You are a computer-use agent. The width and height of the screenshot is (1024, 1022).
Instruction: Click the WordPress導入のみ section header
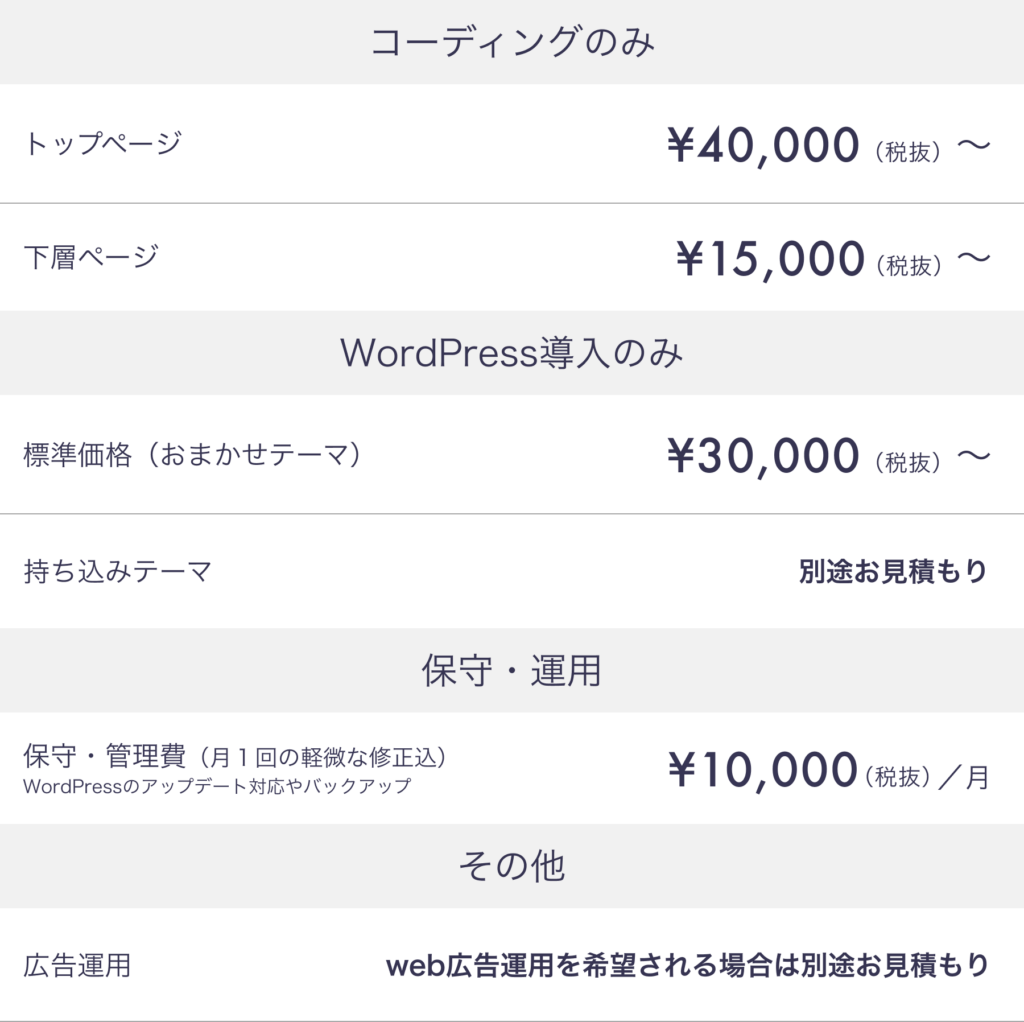[512, 353]
